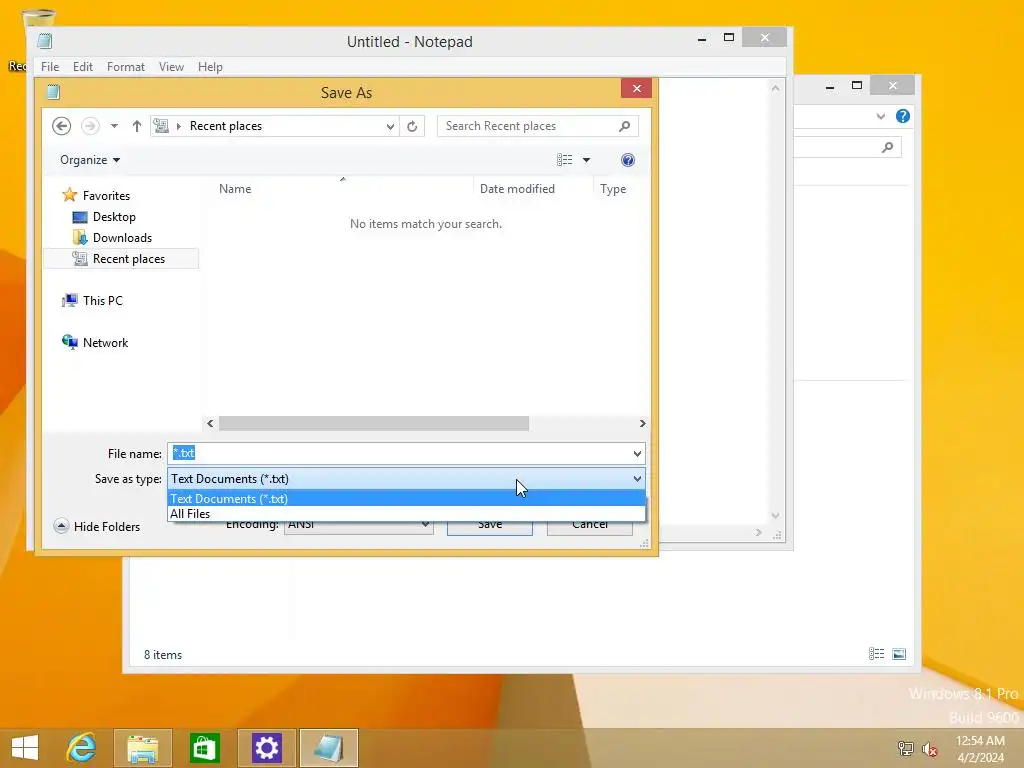Image resolution: width=1024 pixels, height=768 pixels.
Task: Choose Text Documents (*.txt) option
Action: tap(406, 499)
